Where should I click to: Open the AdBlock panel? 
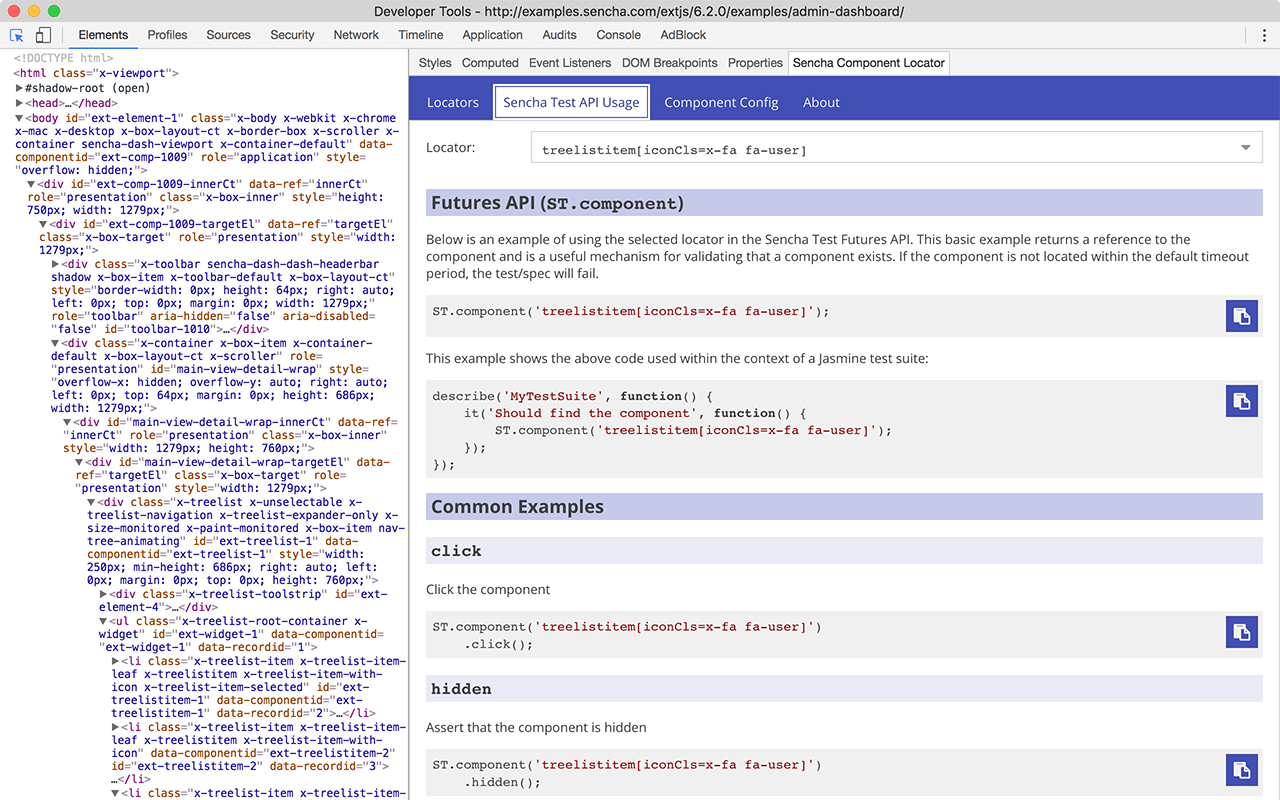point(683,35)
